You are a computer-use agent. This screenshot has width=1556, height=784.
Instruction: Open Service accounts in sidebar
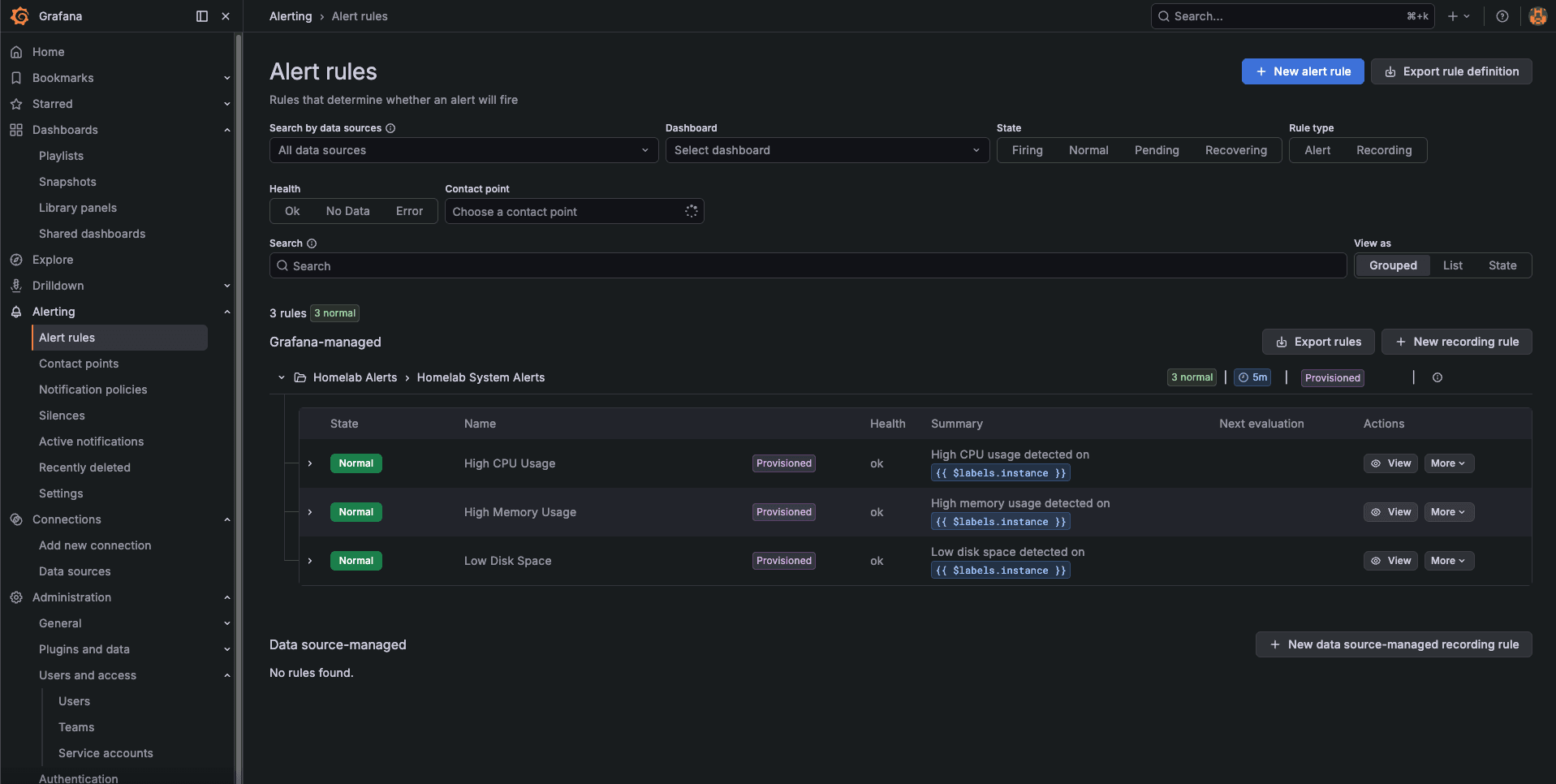point(106,753)
